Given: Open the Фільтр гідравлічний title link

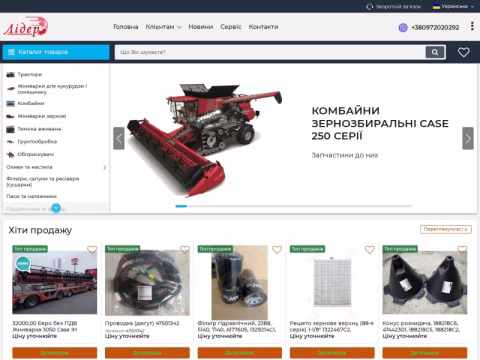Looking at the screenshot, I should [237, 326].
